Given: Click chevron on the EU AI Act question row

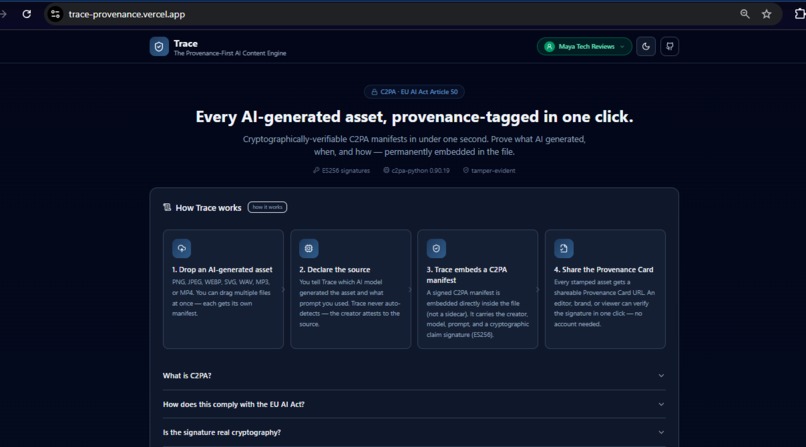Looking at the screenshot, I should 661,404.
